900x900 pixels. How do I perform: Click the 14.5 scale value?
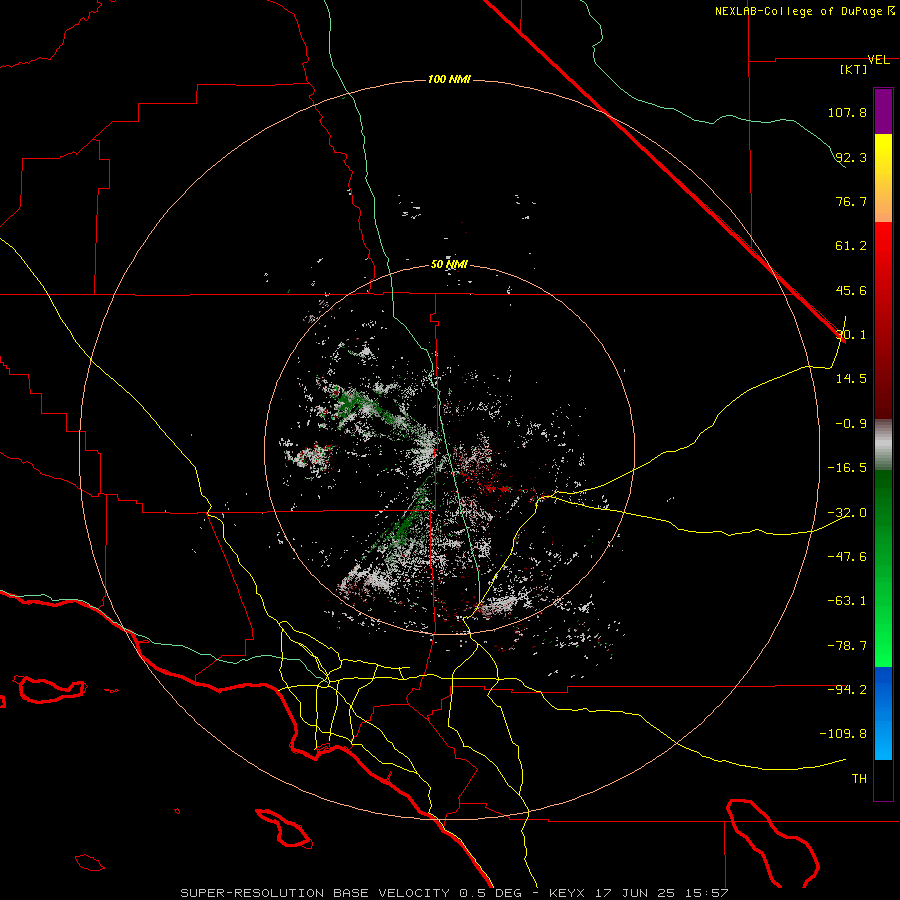coord(851,379)
